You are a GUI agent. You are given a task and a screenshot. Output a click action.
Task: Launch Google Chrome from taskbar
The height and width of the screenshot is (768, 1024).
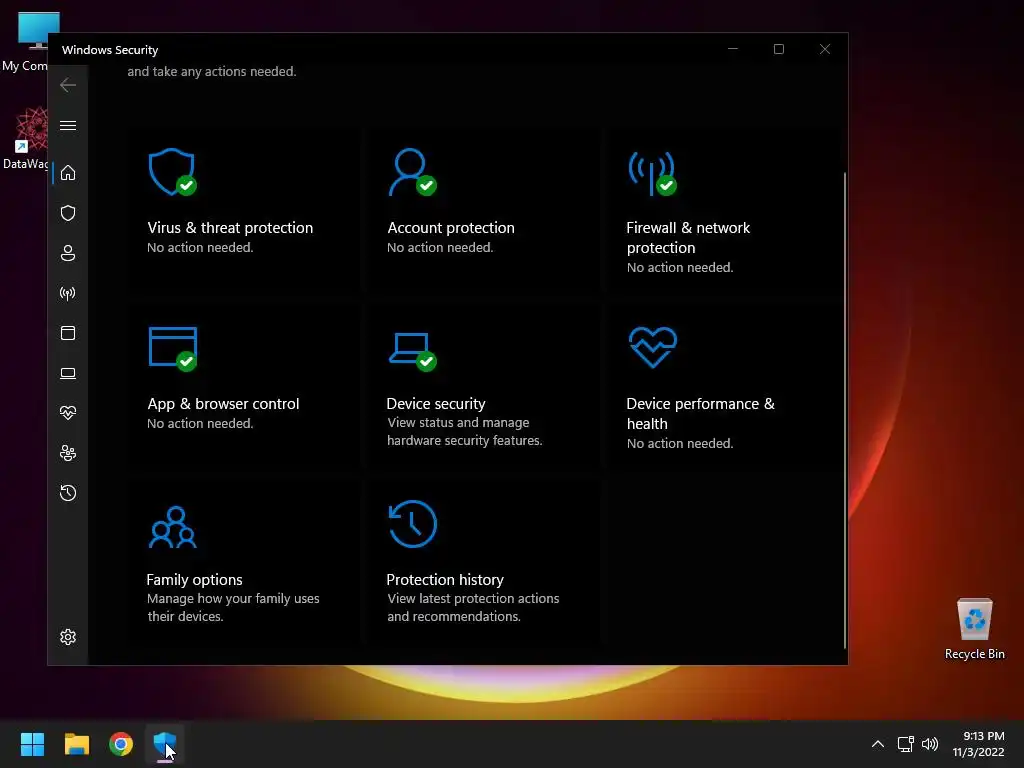coord(121,744)
